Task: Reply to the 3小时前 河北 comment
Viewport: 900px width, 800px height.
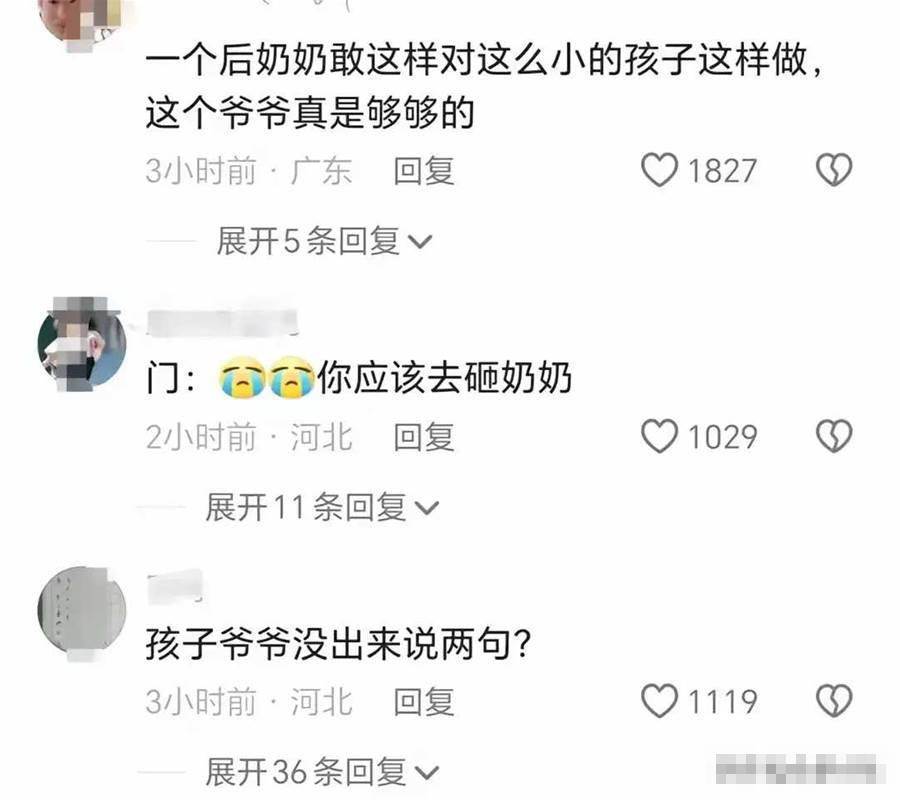Action: point(424,702)
